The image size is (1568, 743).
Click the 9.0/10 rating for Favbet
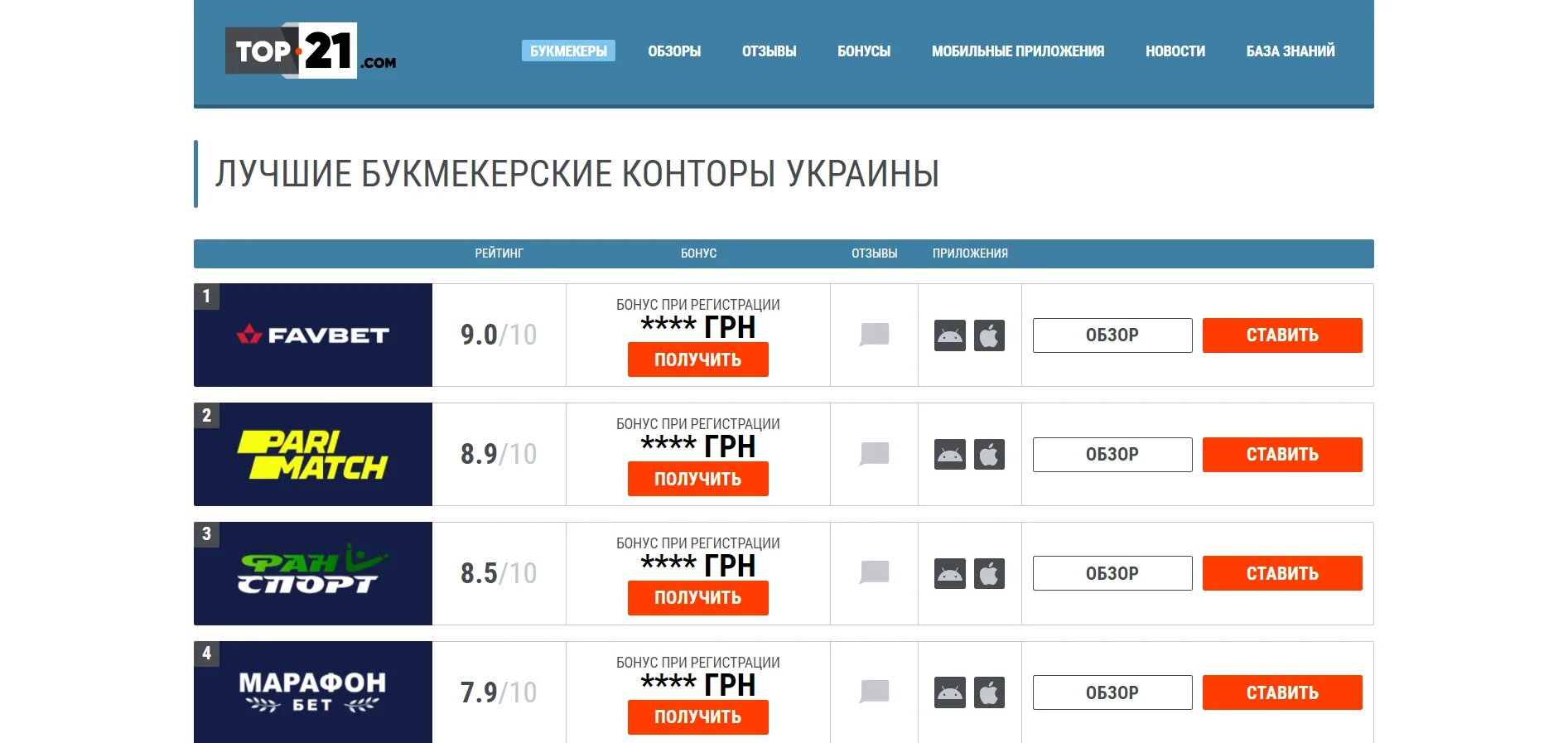pos(499,335)
